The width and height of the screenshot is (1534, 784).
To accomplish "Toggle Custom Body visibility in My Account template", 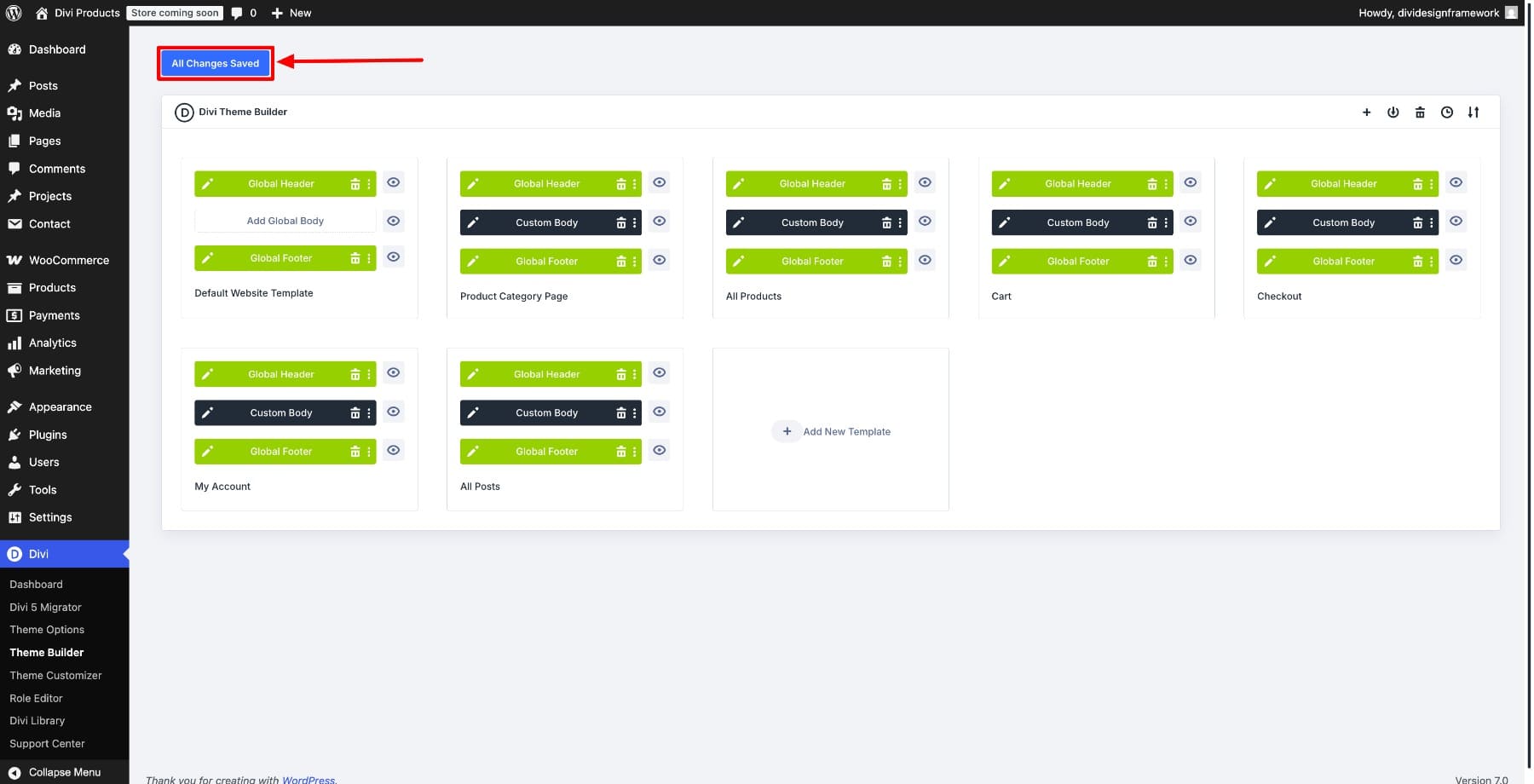I will point(393,412).
